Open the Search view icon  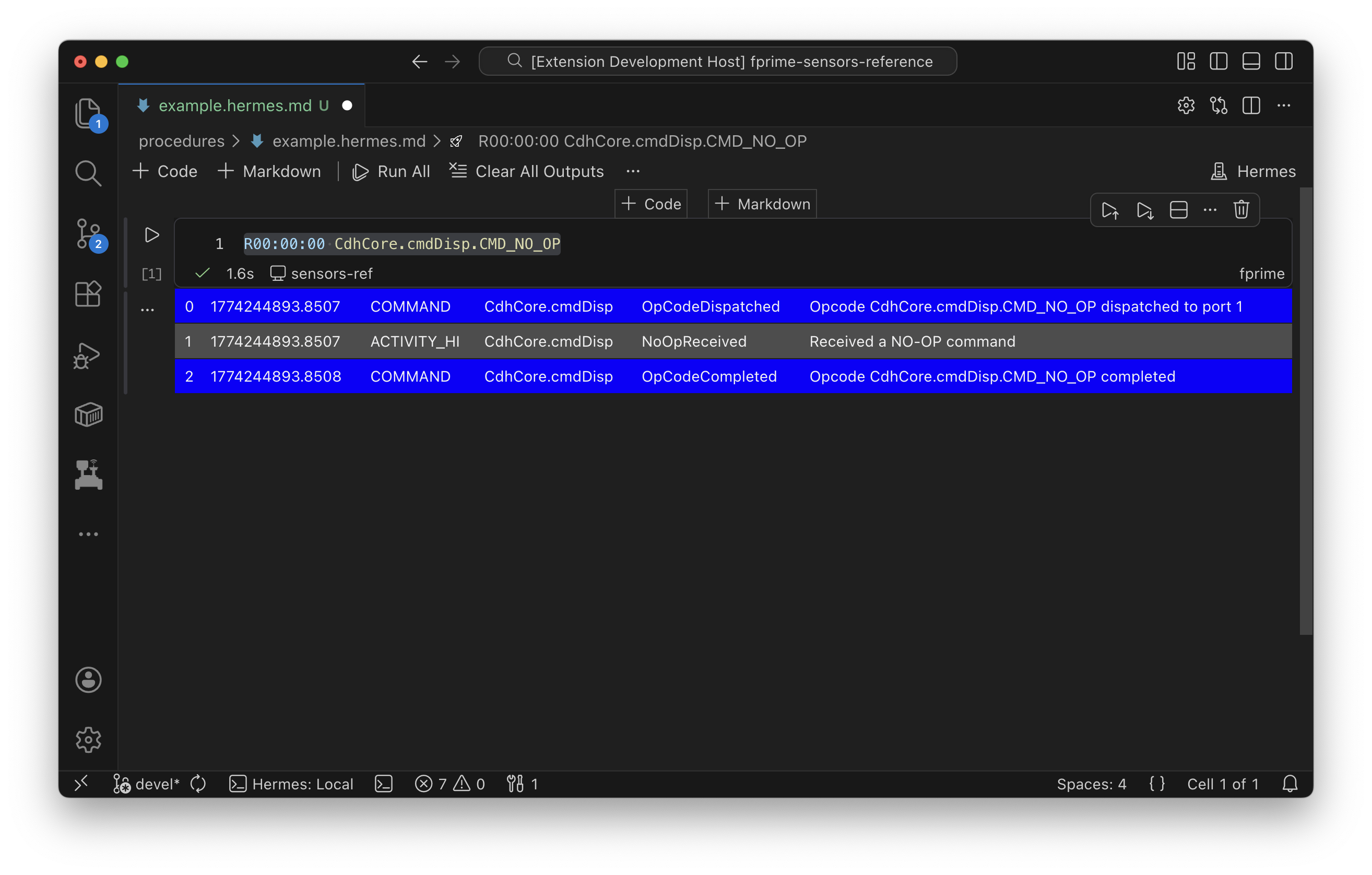click(88, 173)
